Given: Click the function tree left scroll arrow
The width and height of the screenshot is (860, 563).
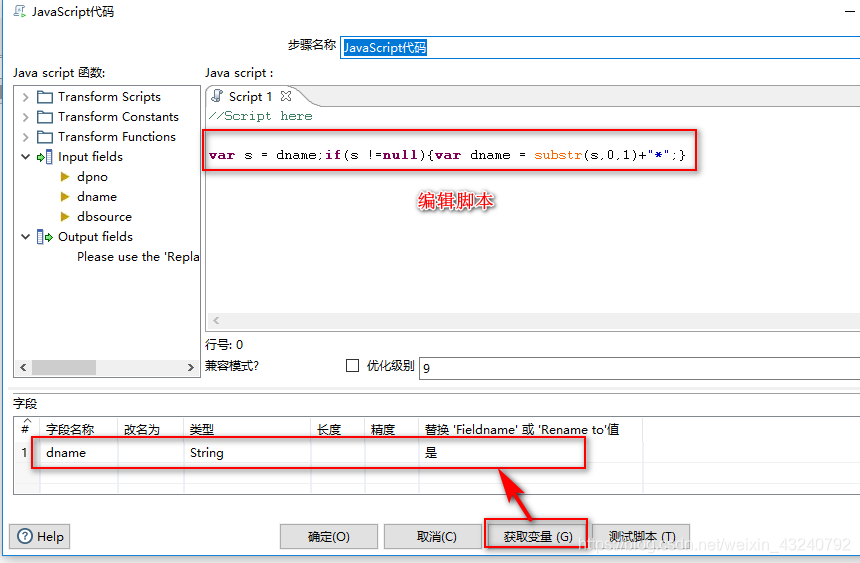Looking at the screenshot, I should tap(23, 368).
